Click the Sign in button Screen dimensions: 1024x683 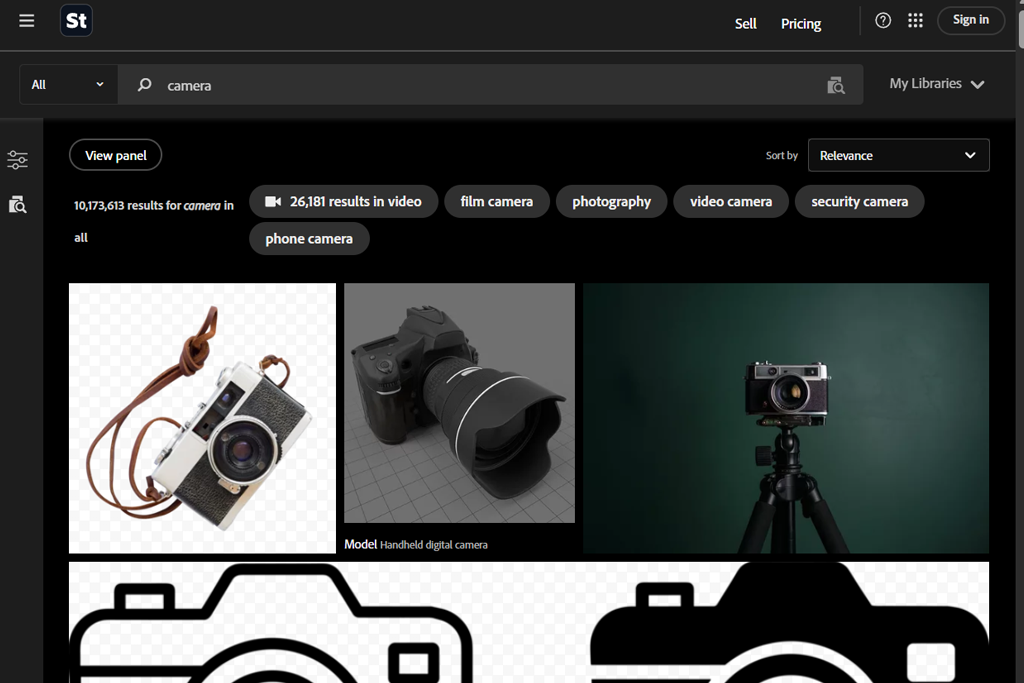(970, 20)
